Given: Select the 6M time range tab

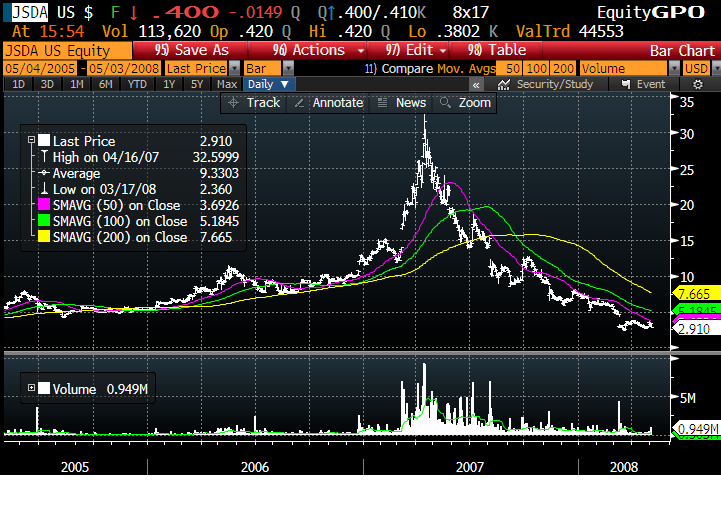Looking at the screenshot, I should [x=106, y=85].
